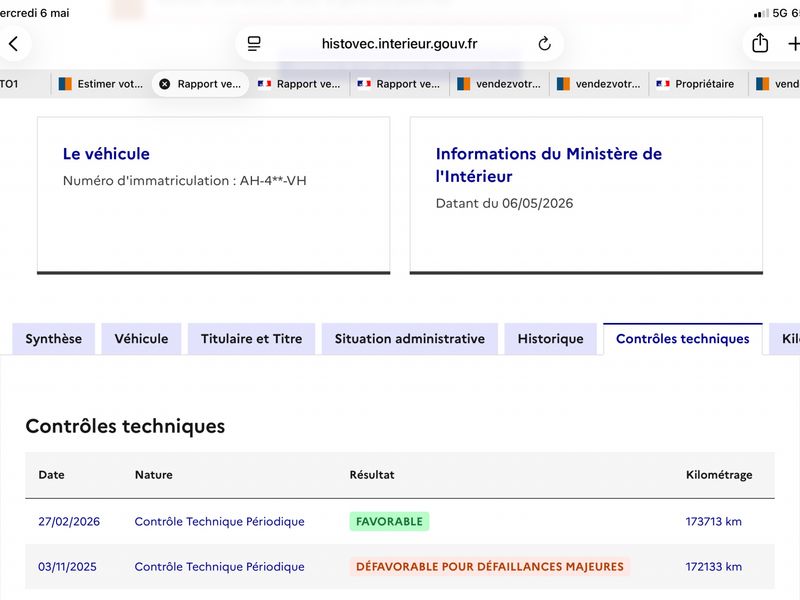Open the first vendezvotr... browser tab

coord(499,84)
